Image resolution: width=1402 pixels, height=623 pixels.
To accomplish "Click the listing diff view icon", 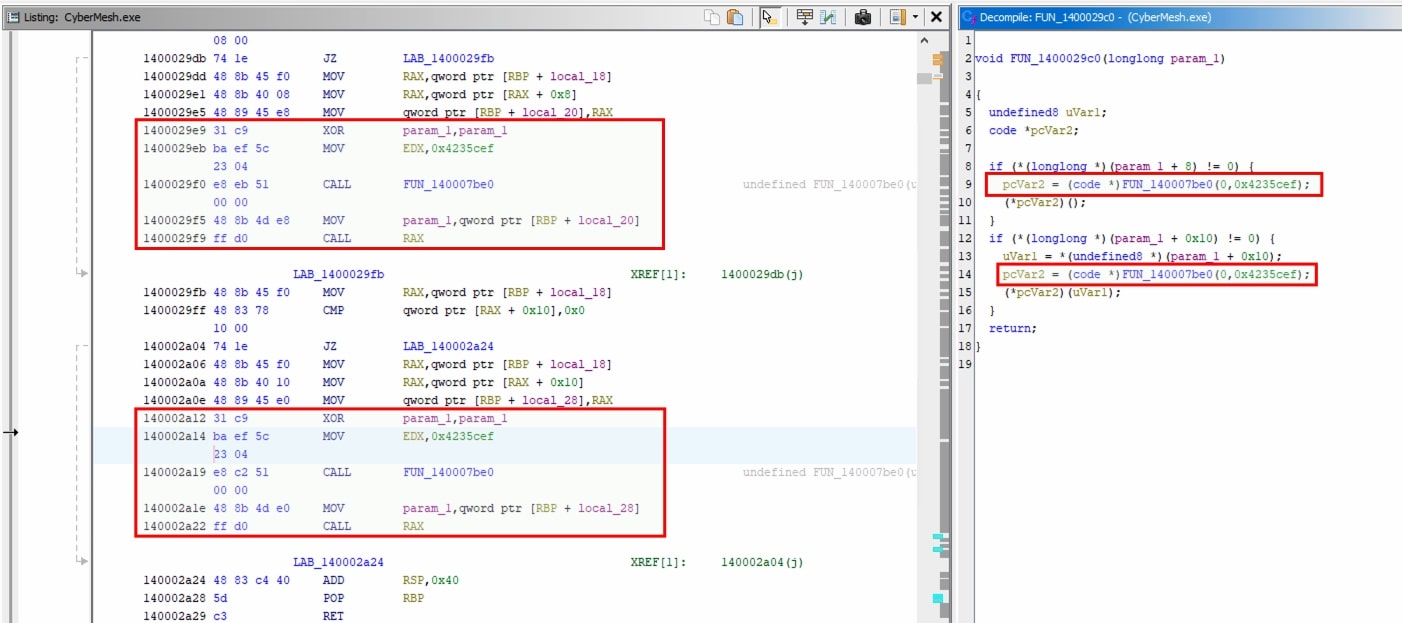I will 828,17.
